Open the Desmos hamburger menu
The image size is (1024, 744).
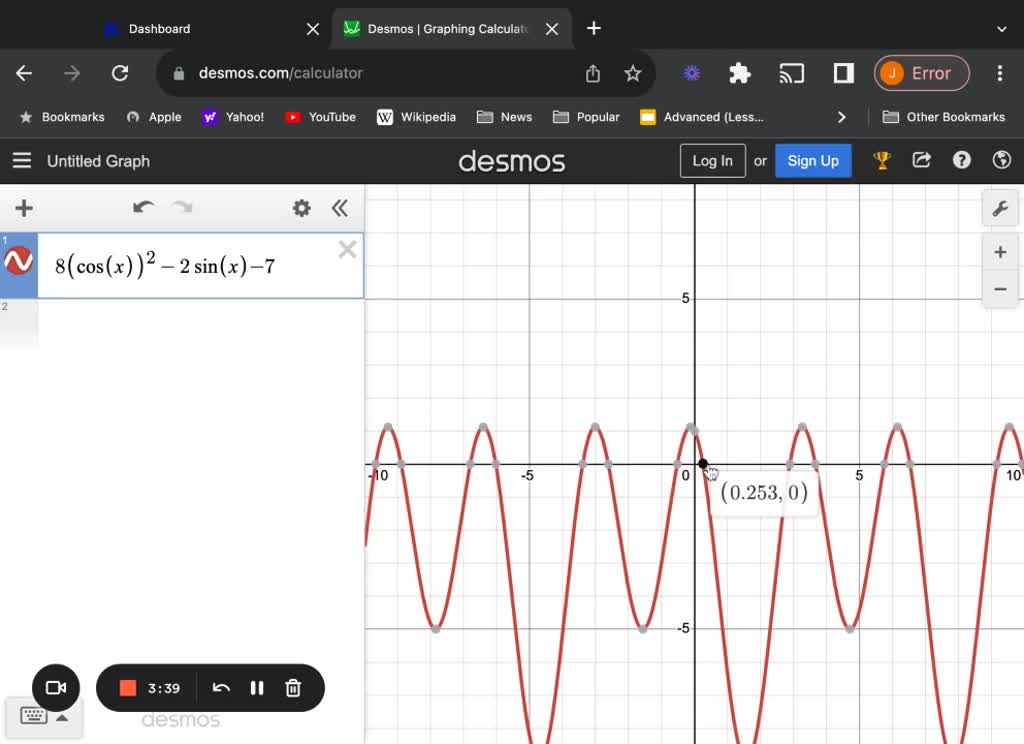[x=21, y=161]
